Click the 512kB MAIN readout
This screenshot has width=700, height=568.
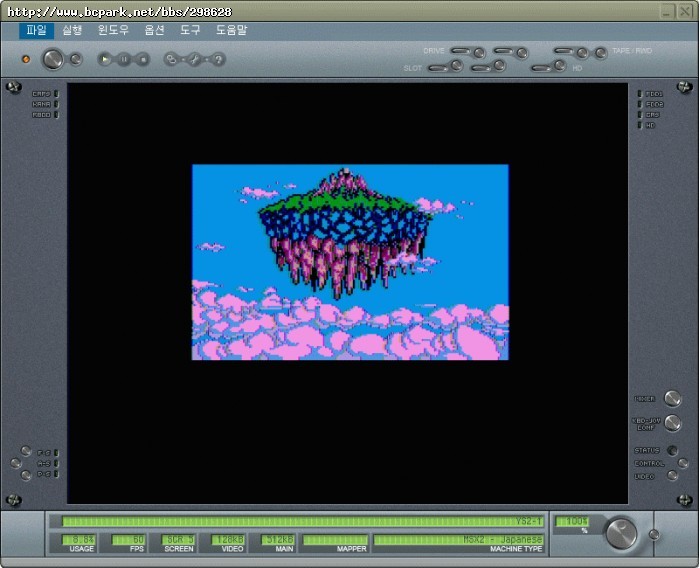coord(277,540)
